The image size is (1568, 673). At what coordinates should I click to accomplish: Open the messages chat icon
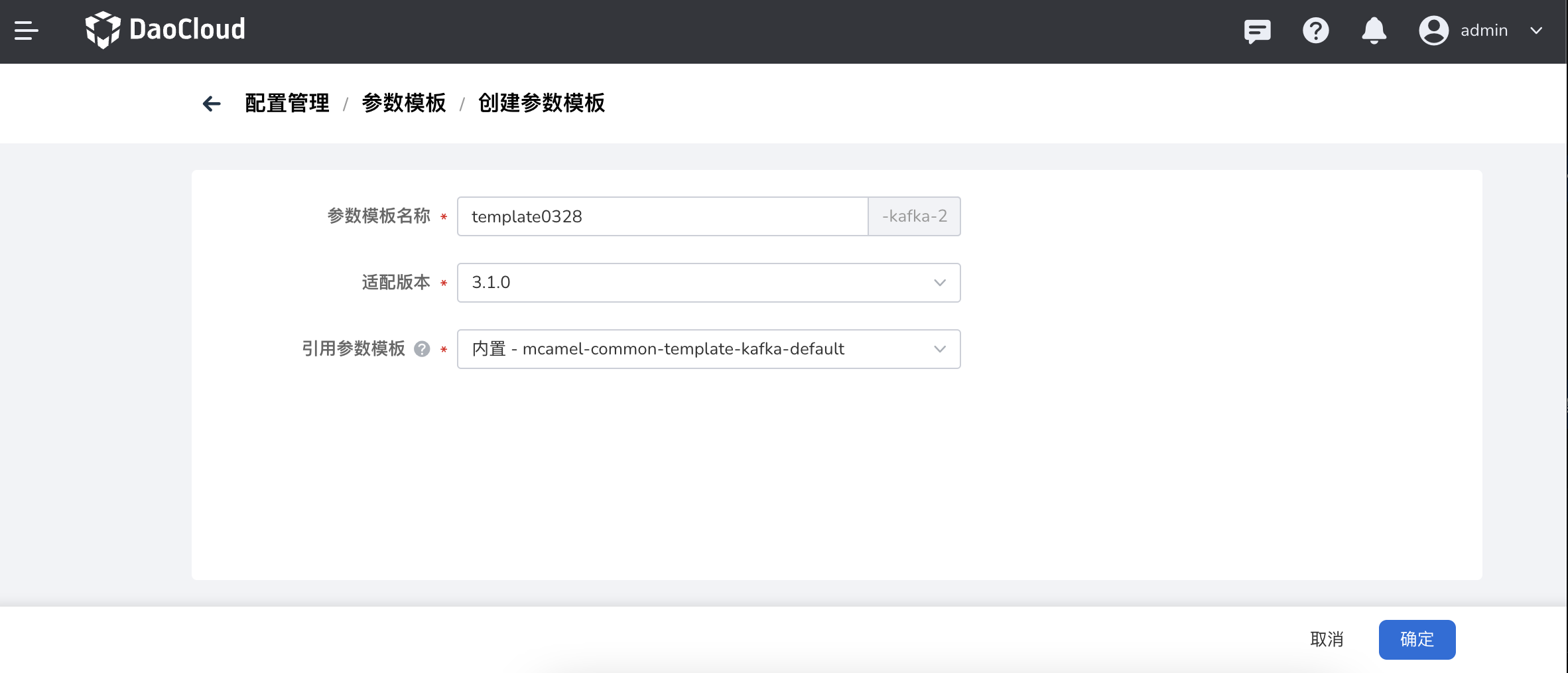click(1257, 31)
